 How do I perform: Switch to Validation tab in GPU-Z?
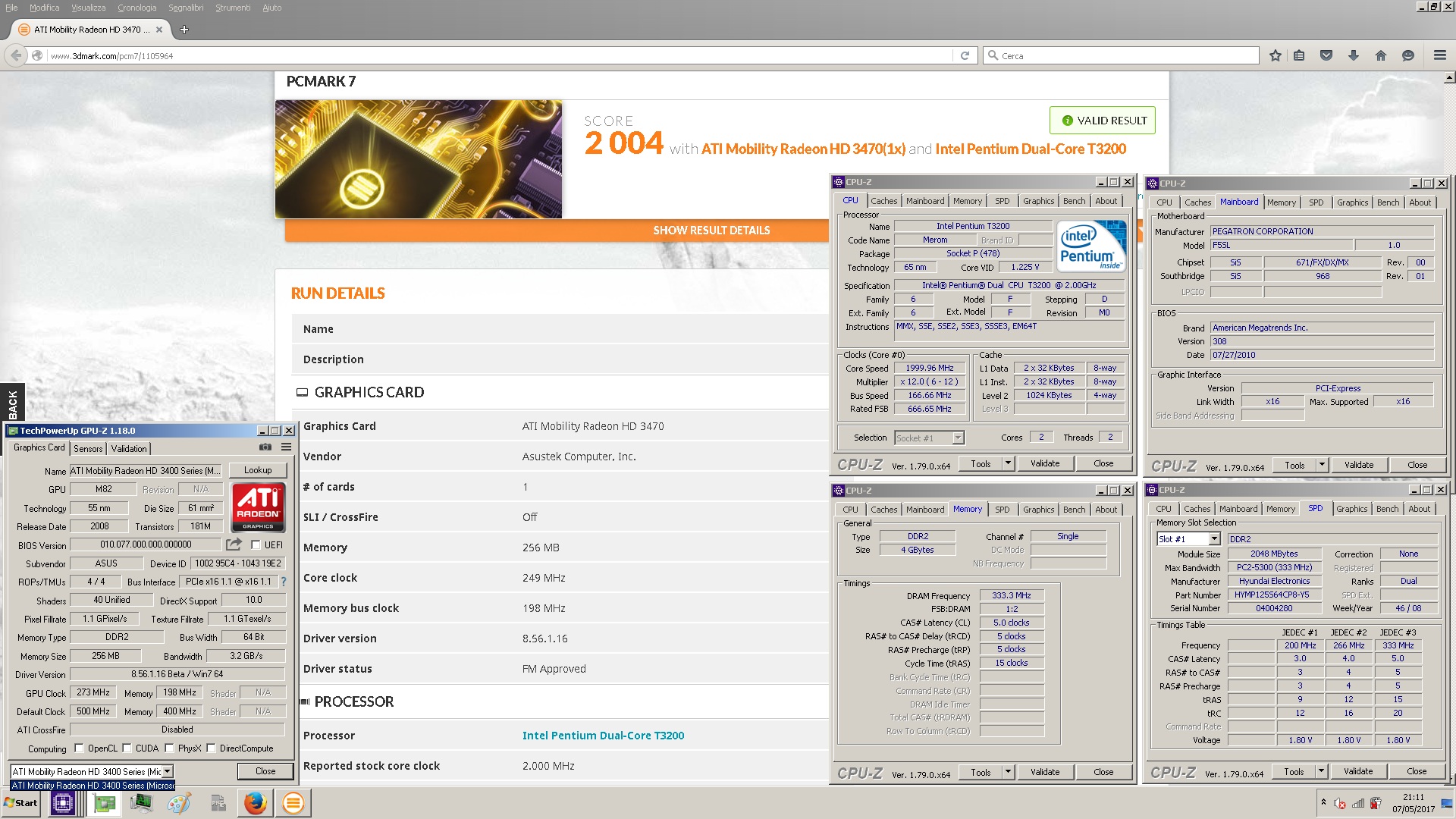tap(129, 448)
